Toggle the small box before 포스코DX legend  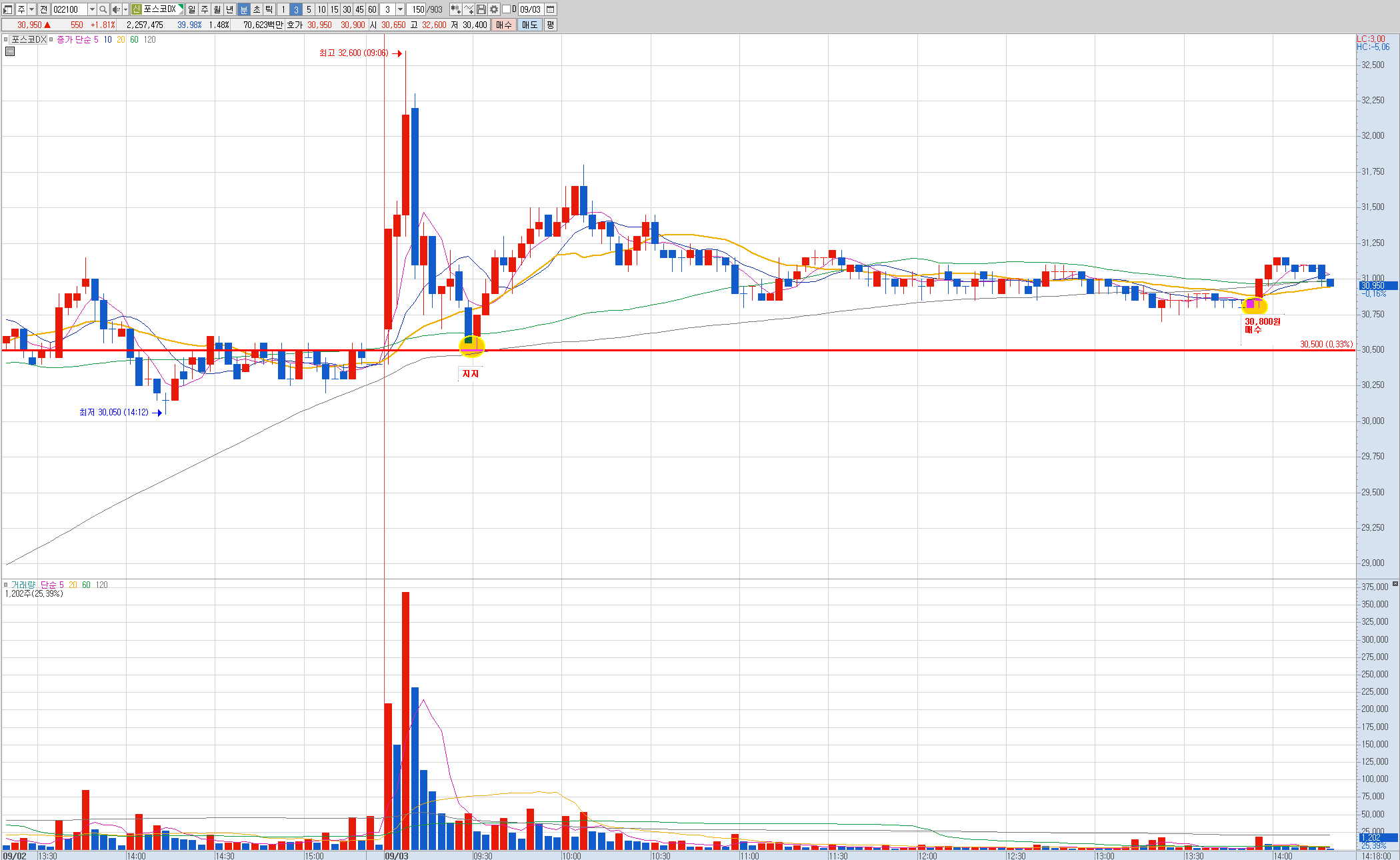click(6, 39)
